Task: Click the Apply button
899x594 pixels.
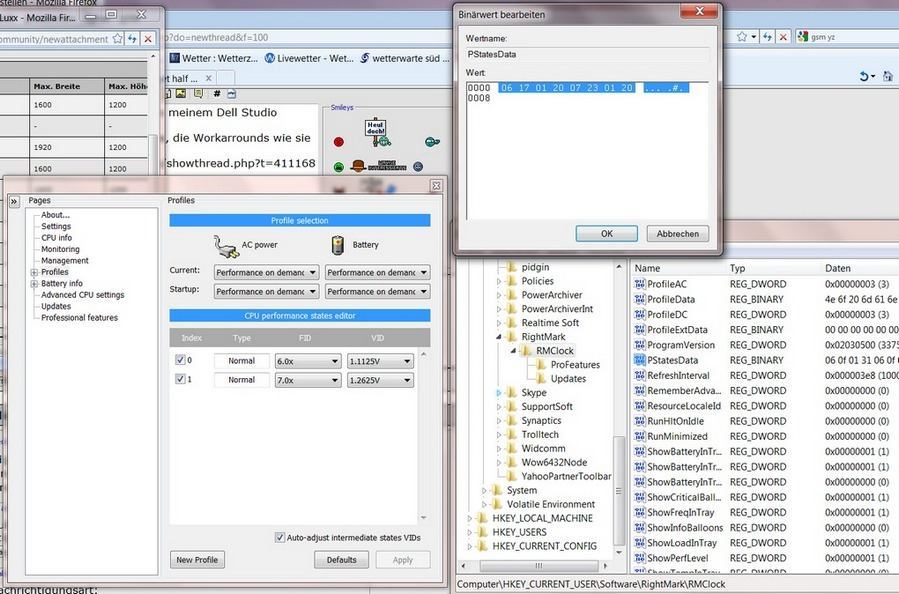Action: pos(402,560)
